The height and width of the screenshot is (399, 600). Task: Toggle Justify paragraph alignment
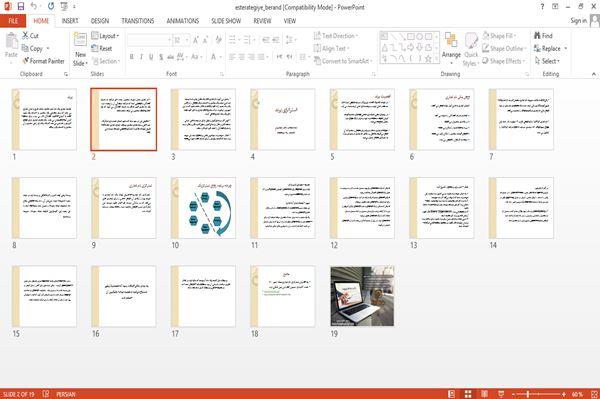pyautogui.click(x=261, y=57)
